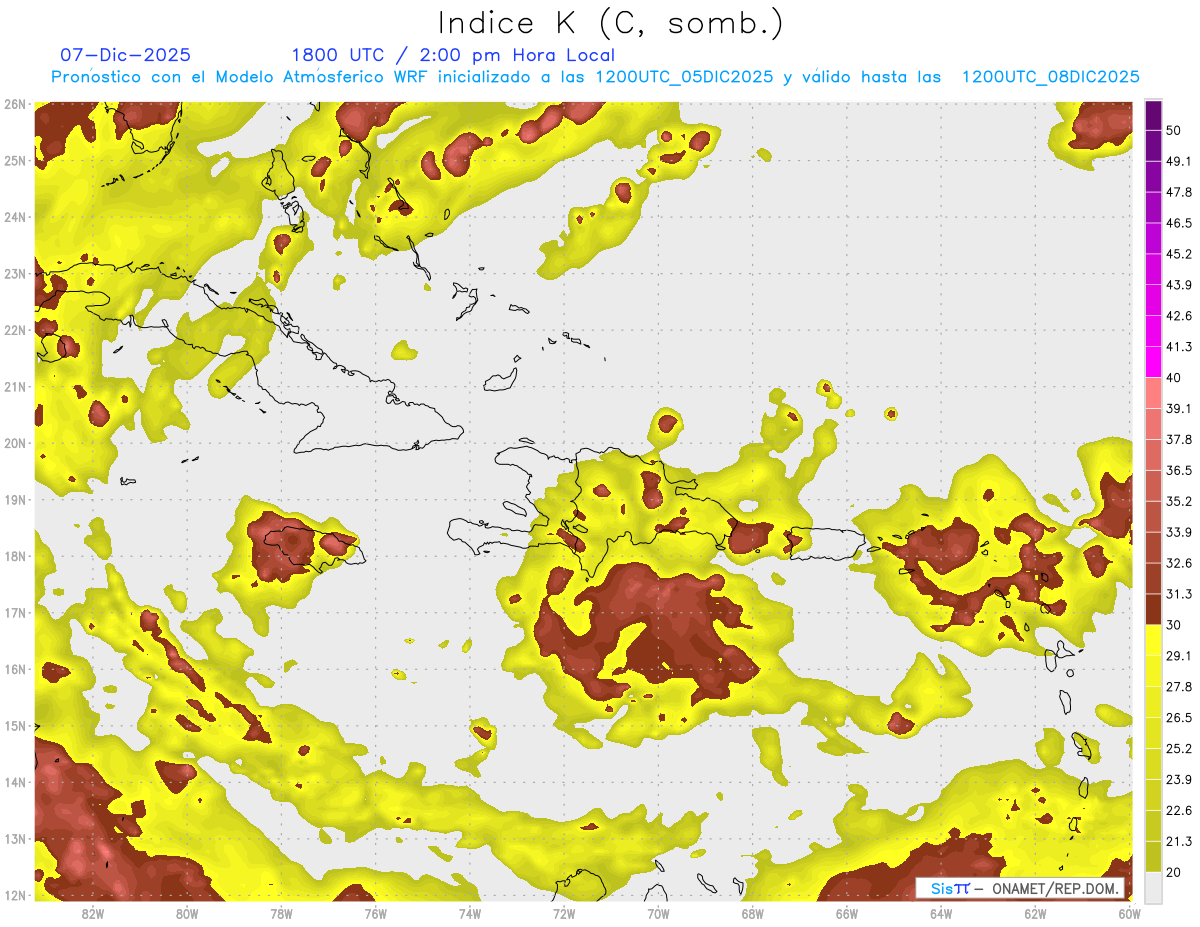1200x927 pixels.
Task: Click the magenta swatch between 40 and 41.3
Action: point(1153,362)
